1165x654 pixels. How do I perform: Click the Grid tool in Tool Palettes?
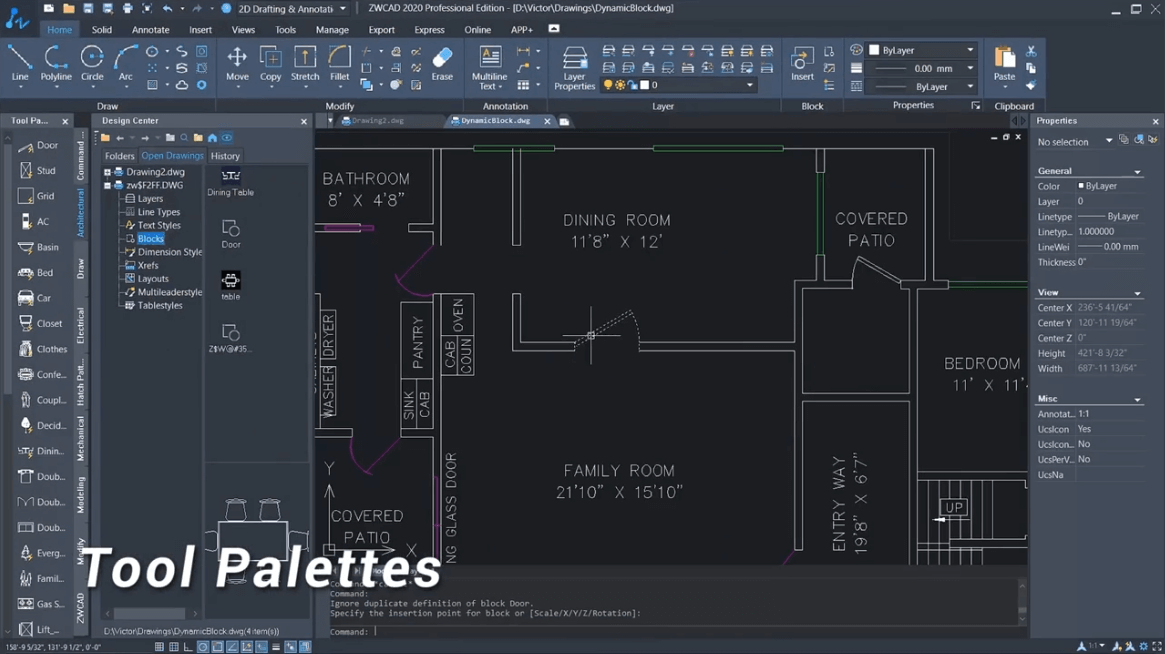pyautogui.click(x=37, y=196)
